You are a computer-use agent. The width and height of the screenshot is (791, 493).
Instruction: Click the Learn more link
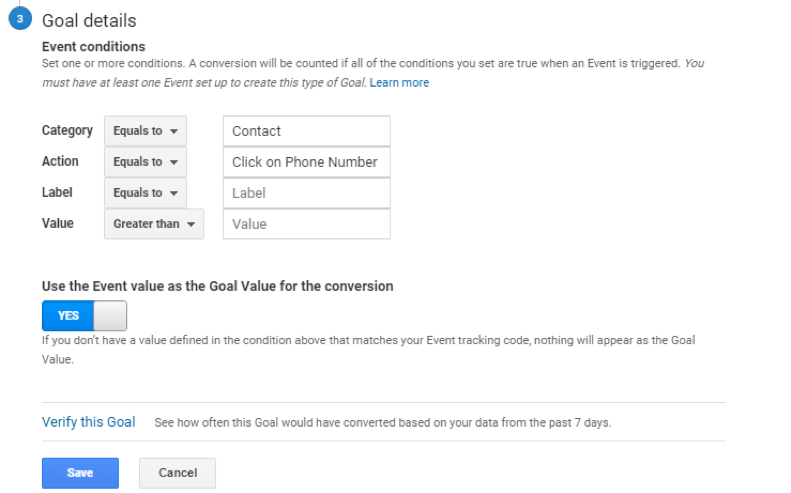(x=399, y=83)
